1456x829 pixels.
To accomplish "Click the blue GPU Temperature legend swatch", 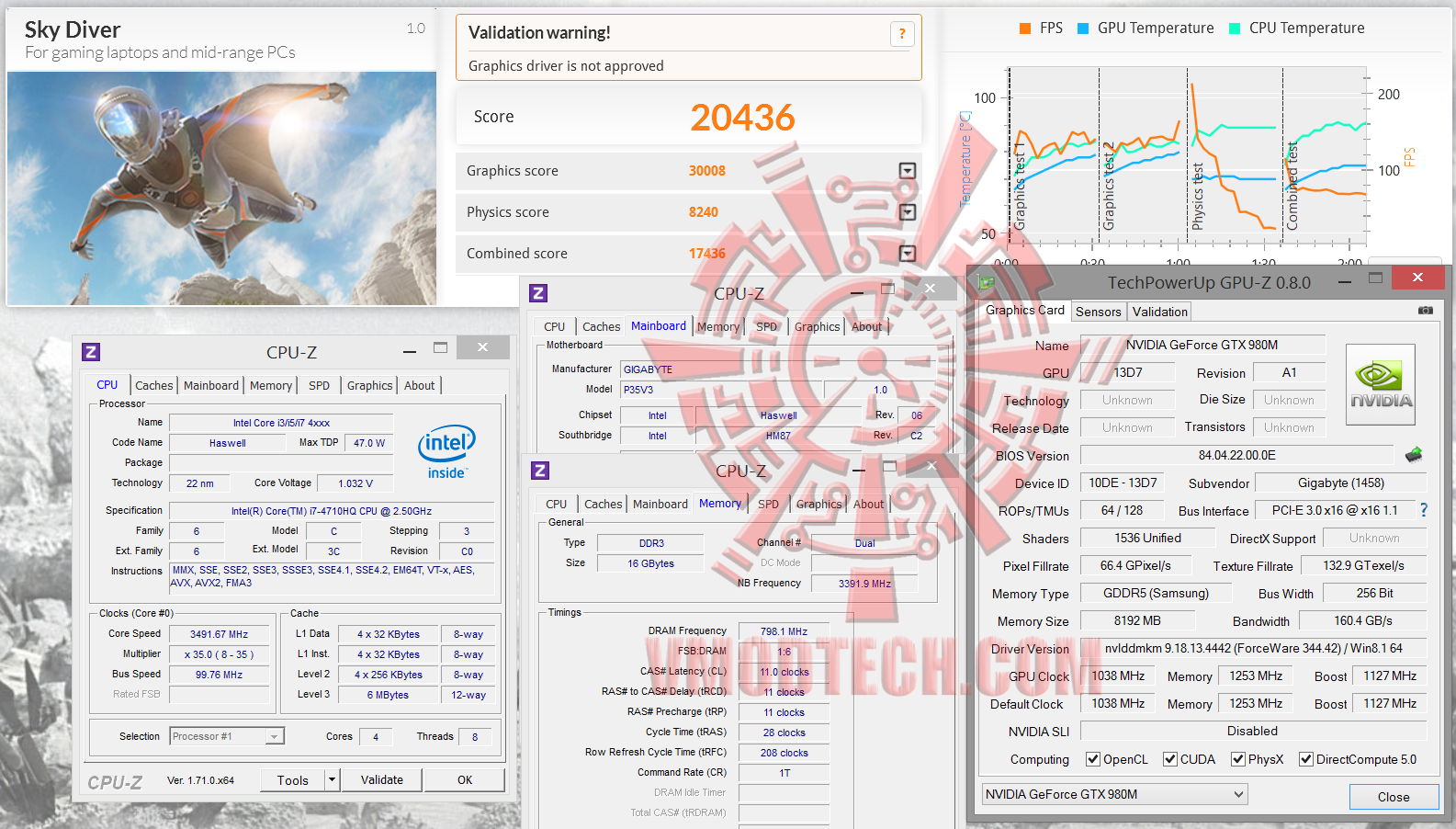I will coord(1083,28).
